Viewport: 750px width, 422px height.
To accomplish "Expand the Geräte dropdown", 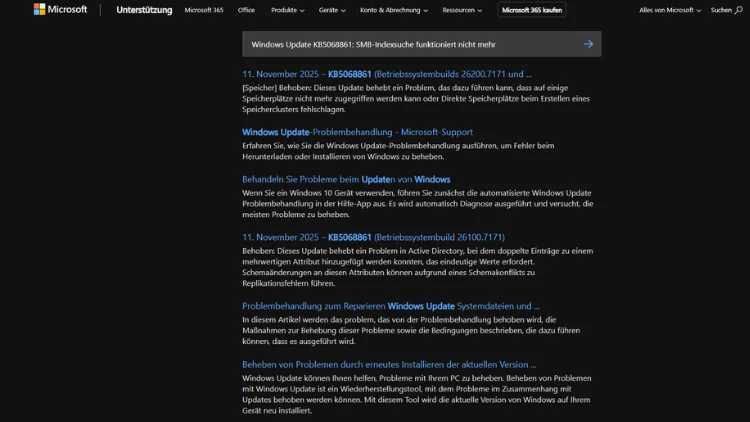I will point(332,10).
